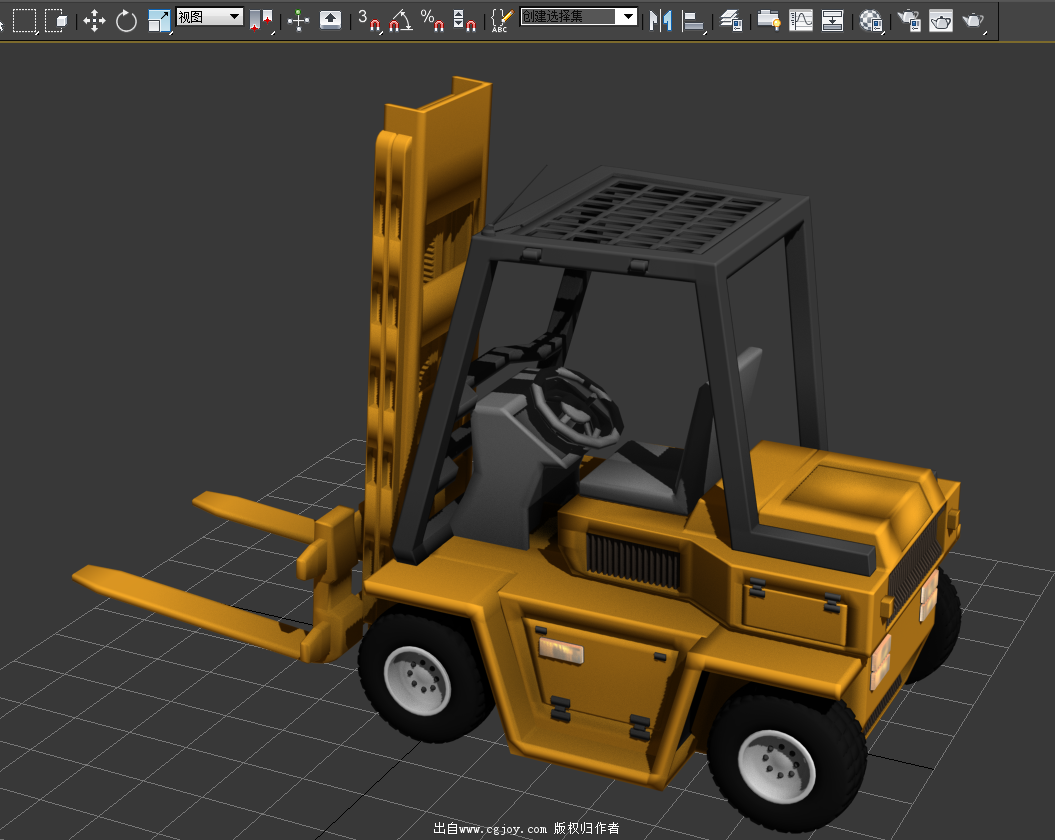Open Render Setup teapot icon
1055x840 pixels.
(908, 20)
